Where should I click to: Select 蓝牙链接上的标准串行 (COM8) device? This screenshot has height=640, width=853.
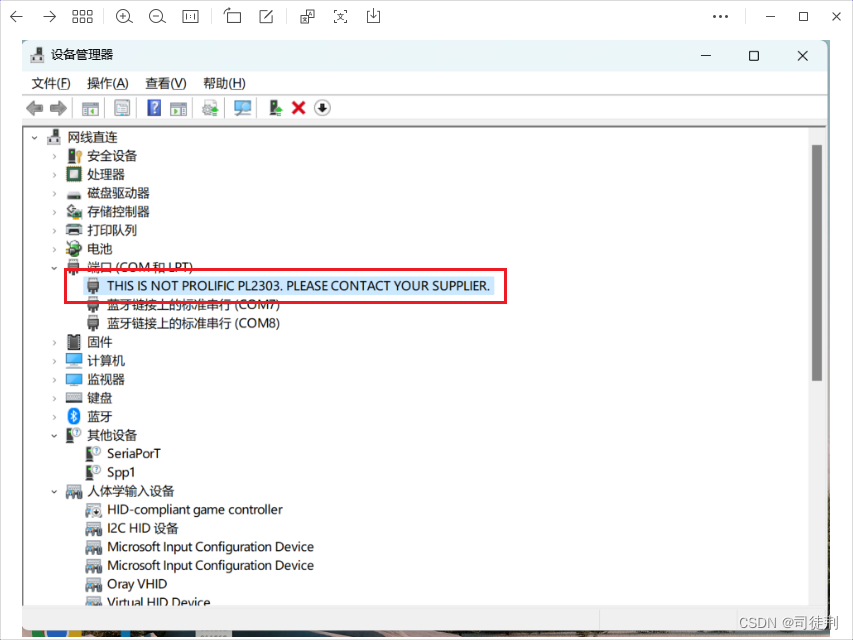pos(183,323)
